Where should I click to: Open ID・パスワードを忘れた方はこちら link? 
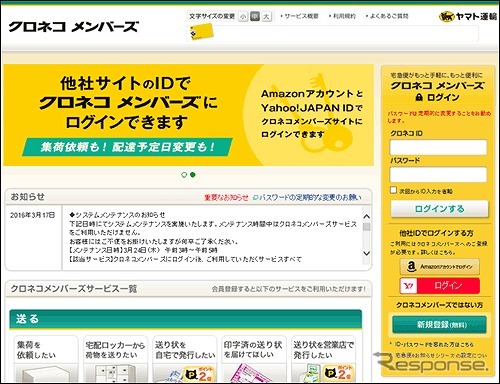(x=434, y=344)
